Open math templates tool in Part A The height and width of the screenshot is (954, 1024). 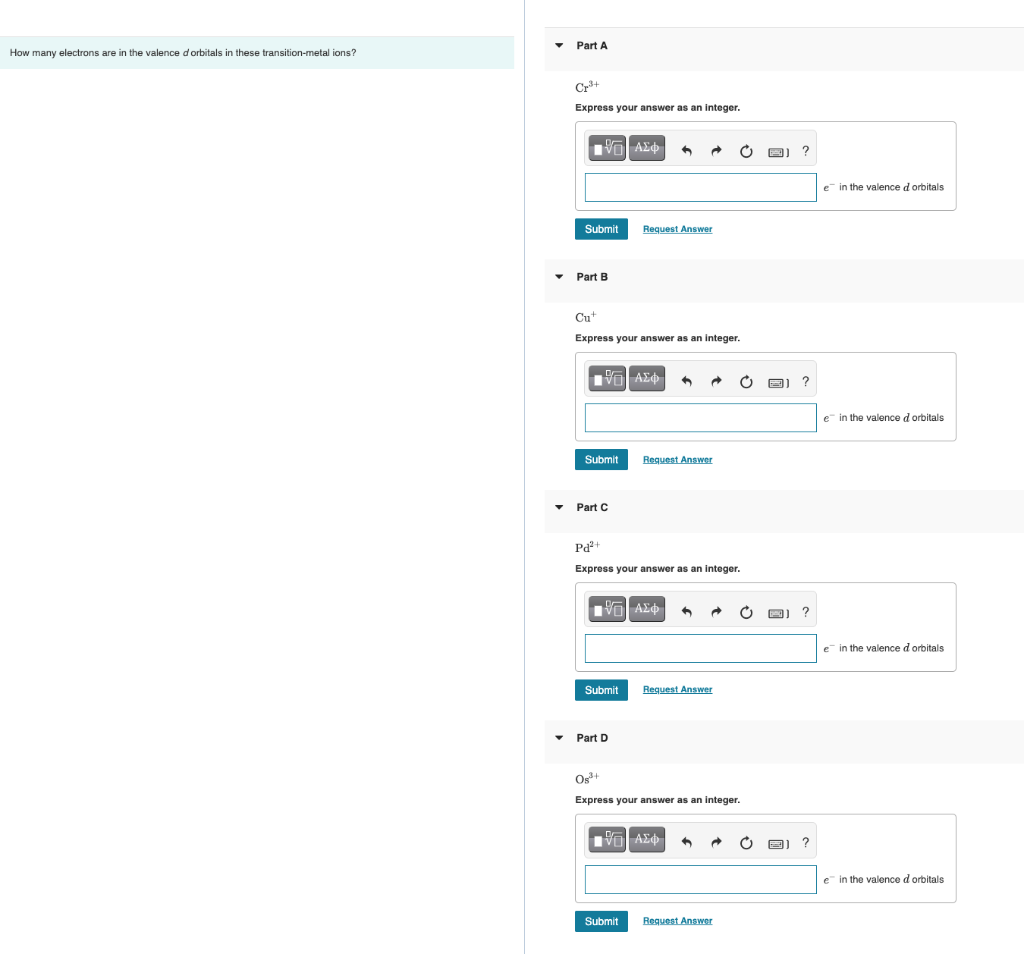607,148
